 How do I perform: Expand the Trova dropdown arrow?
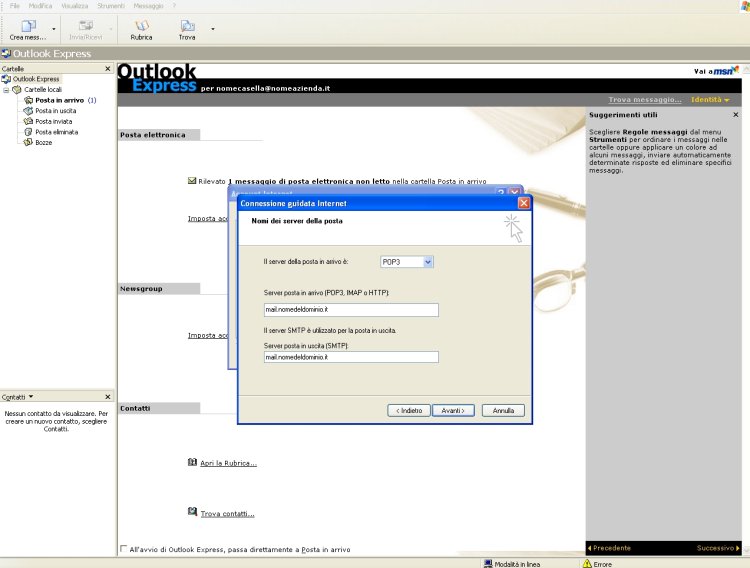click(213, 29)
